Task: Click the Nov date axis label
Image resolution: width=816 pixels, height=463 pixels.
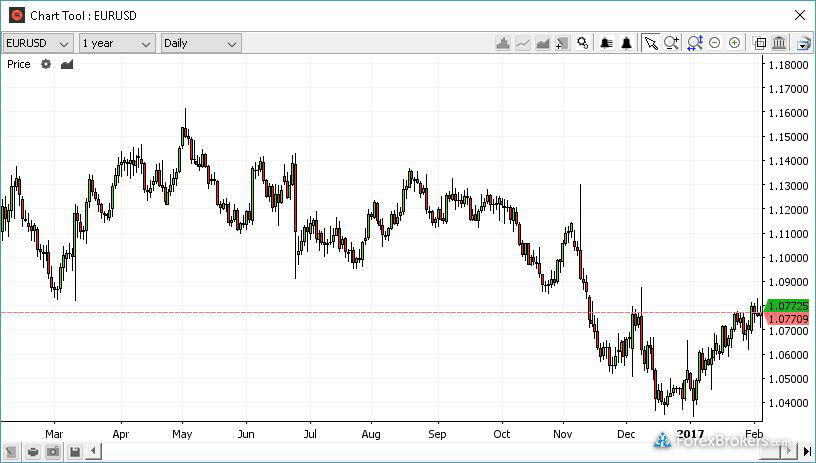Action: (563, 434)
